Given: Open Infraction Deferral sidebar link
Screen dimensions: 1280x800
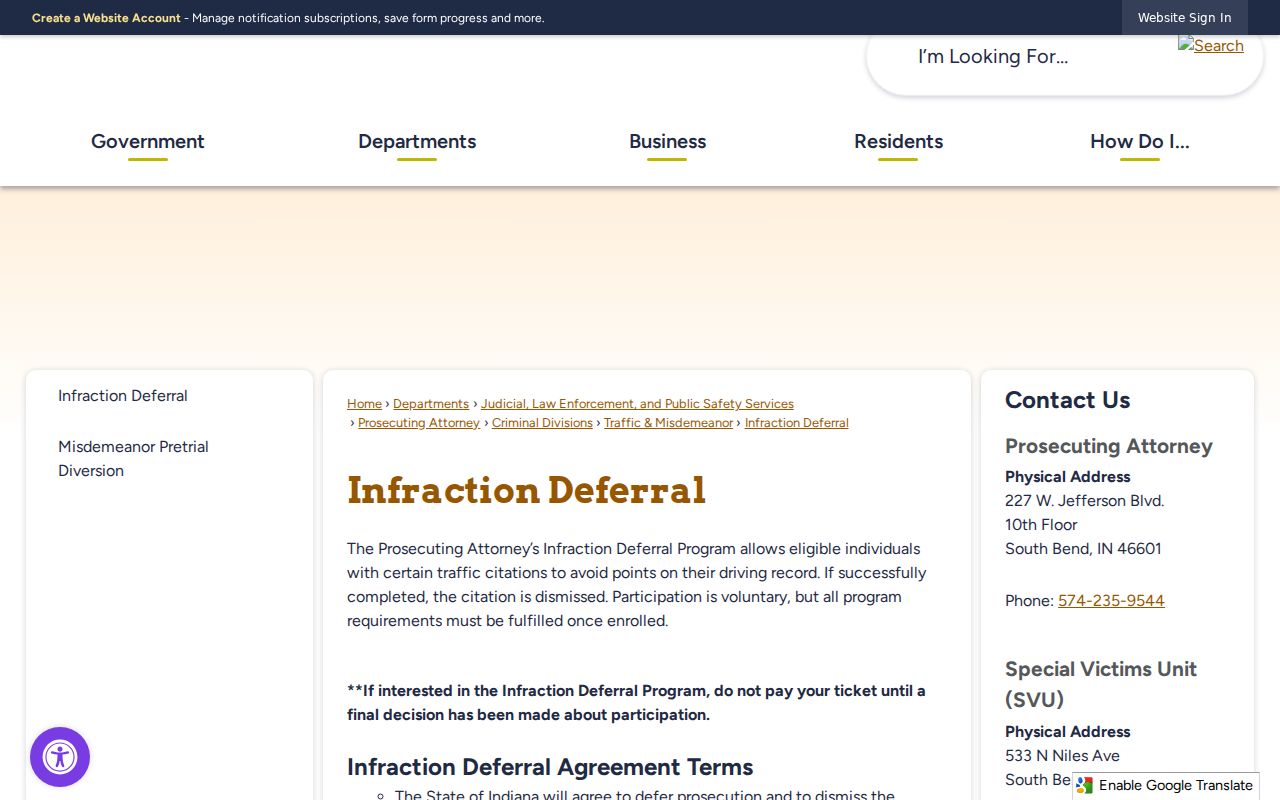Looking at the screenshot, I should click(x=123, y=396).
